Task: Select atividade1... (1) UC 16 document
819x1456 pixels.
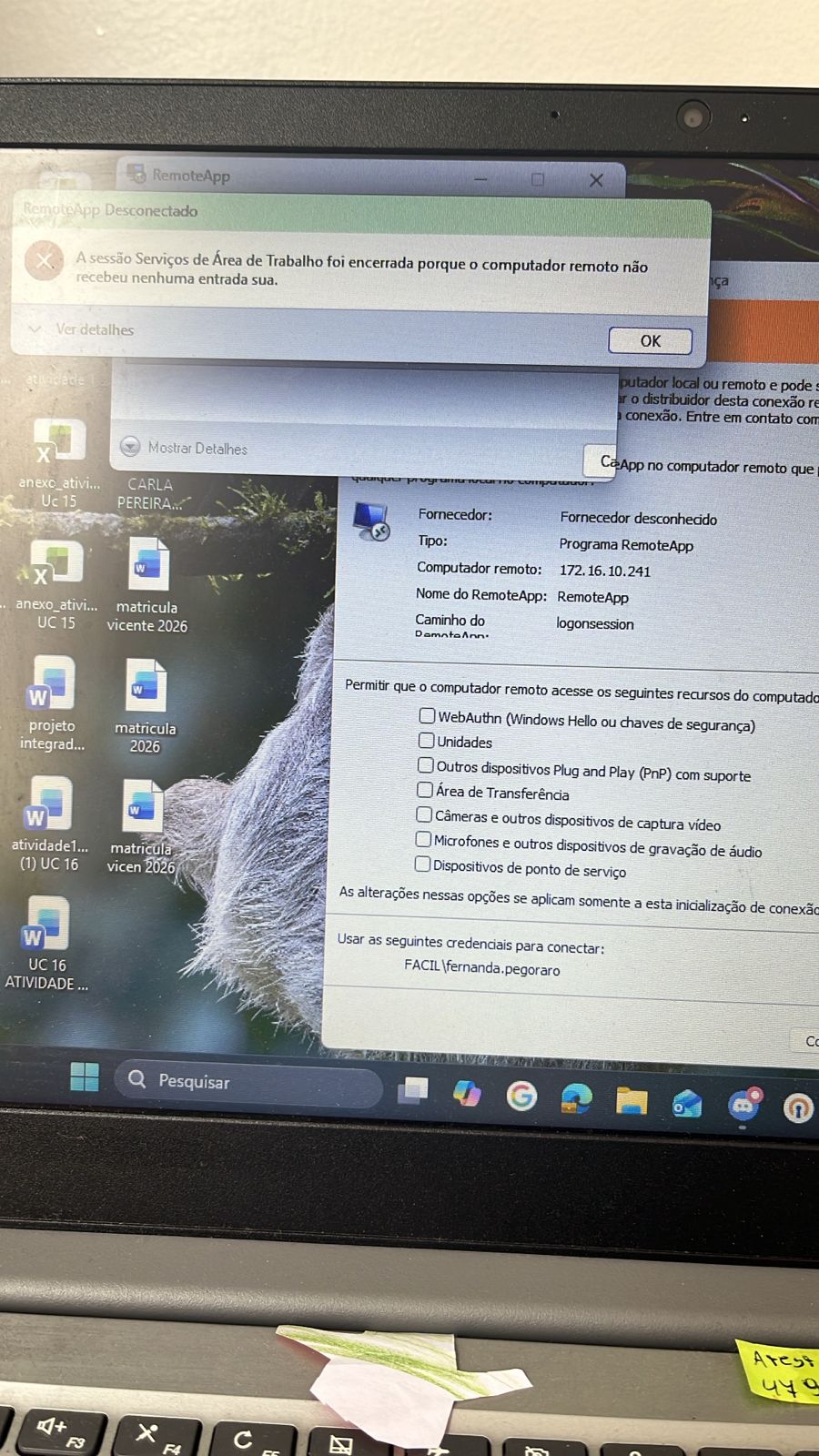Action: coord(49,824)
